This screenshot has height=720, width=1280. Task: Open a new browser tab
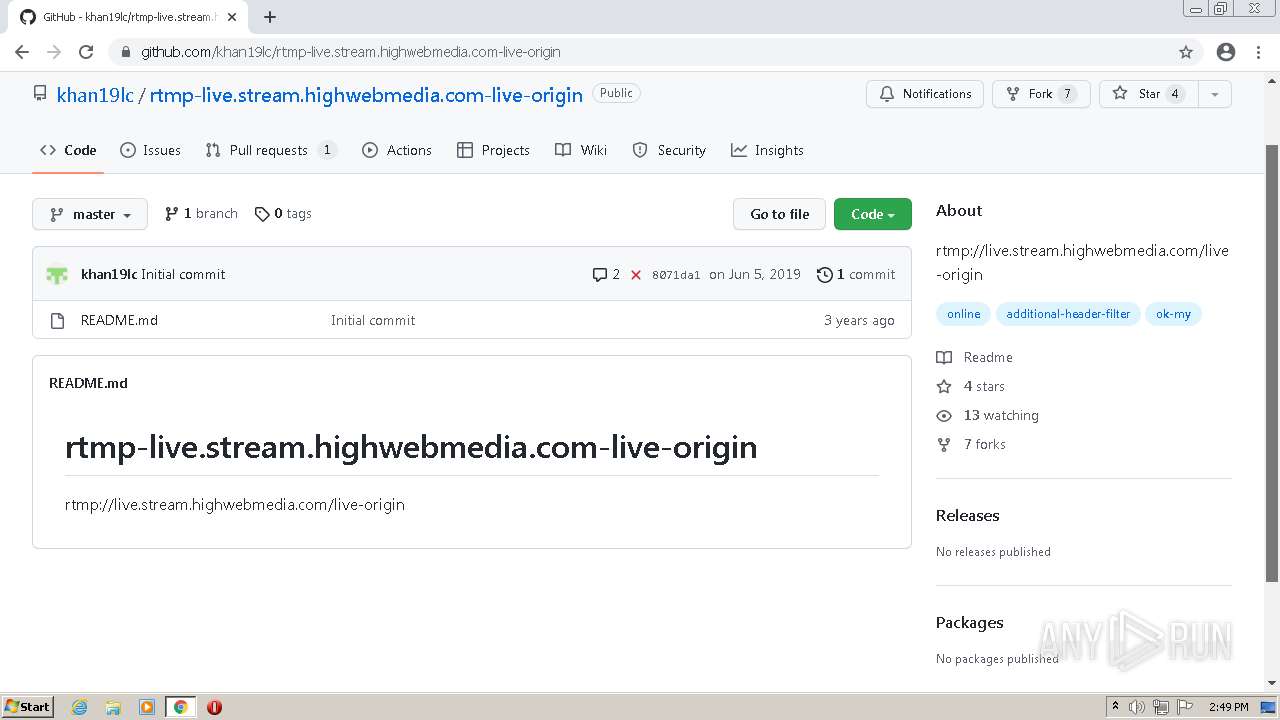270,17
